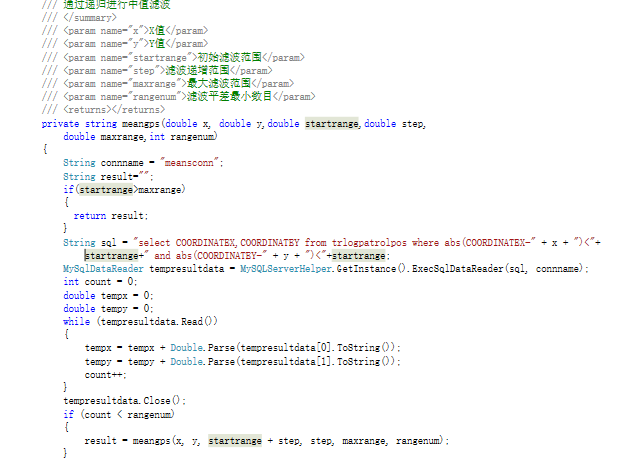Click the "double tempx = 0;" declaration
Image resolution: width=633 pixels, height=460 pixels.
click(108, 296)
